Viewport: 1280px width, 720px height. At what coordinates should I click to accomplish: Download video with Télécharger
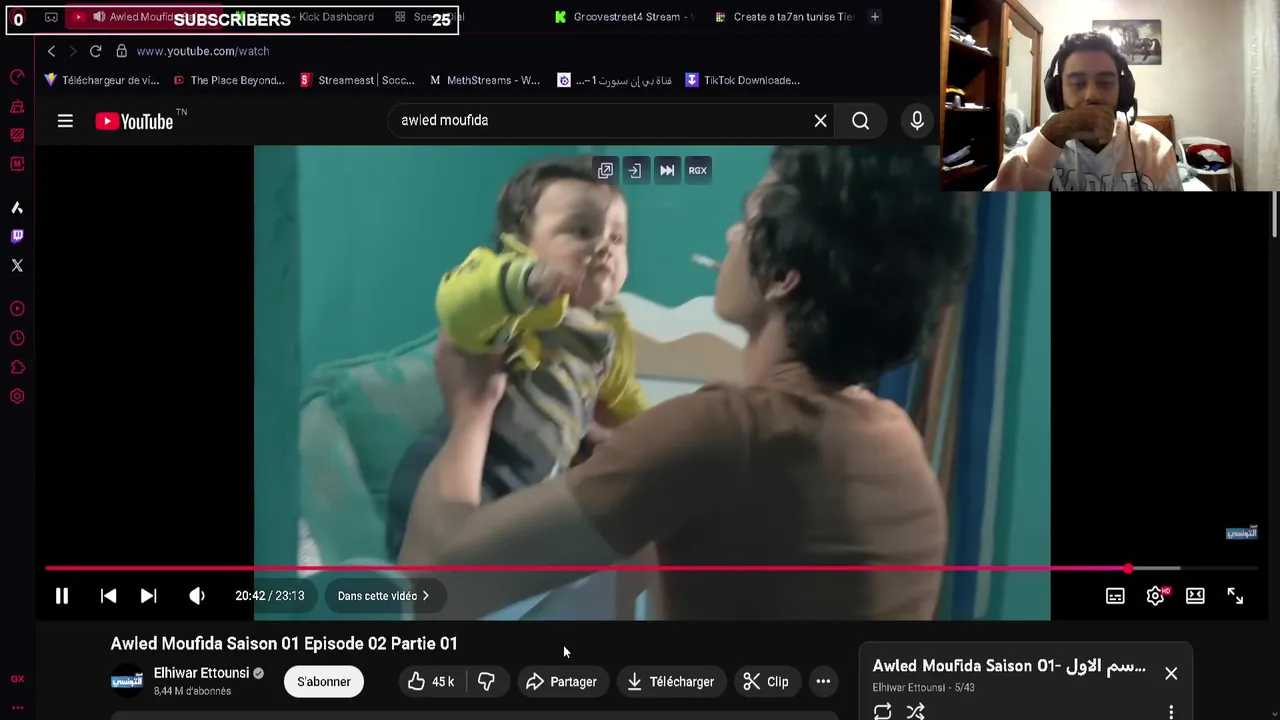[671, 682]
